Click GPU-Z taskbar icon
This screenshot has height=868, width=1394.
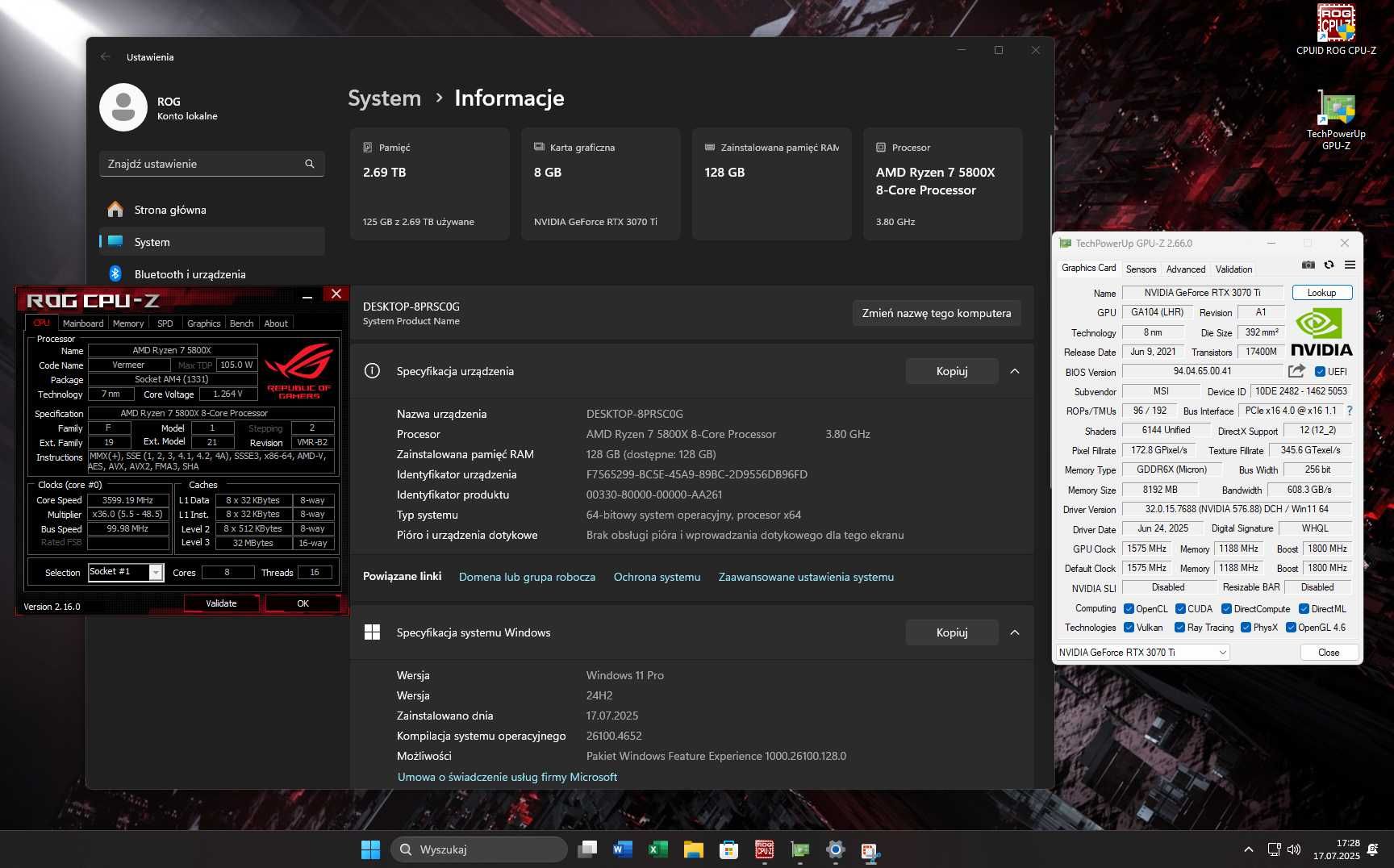pos(800,849)
